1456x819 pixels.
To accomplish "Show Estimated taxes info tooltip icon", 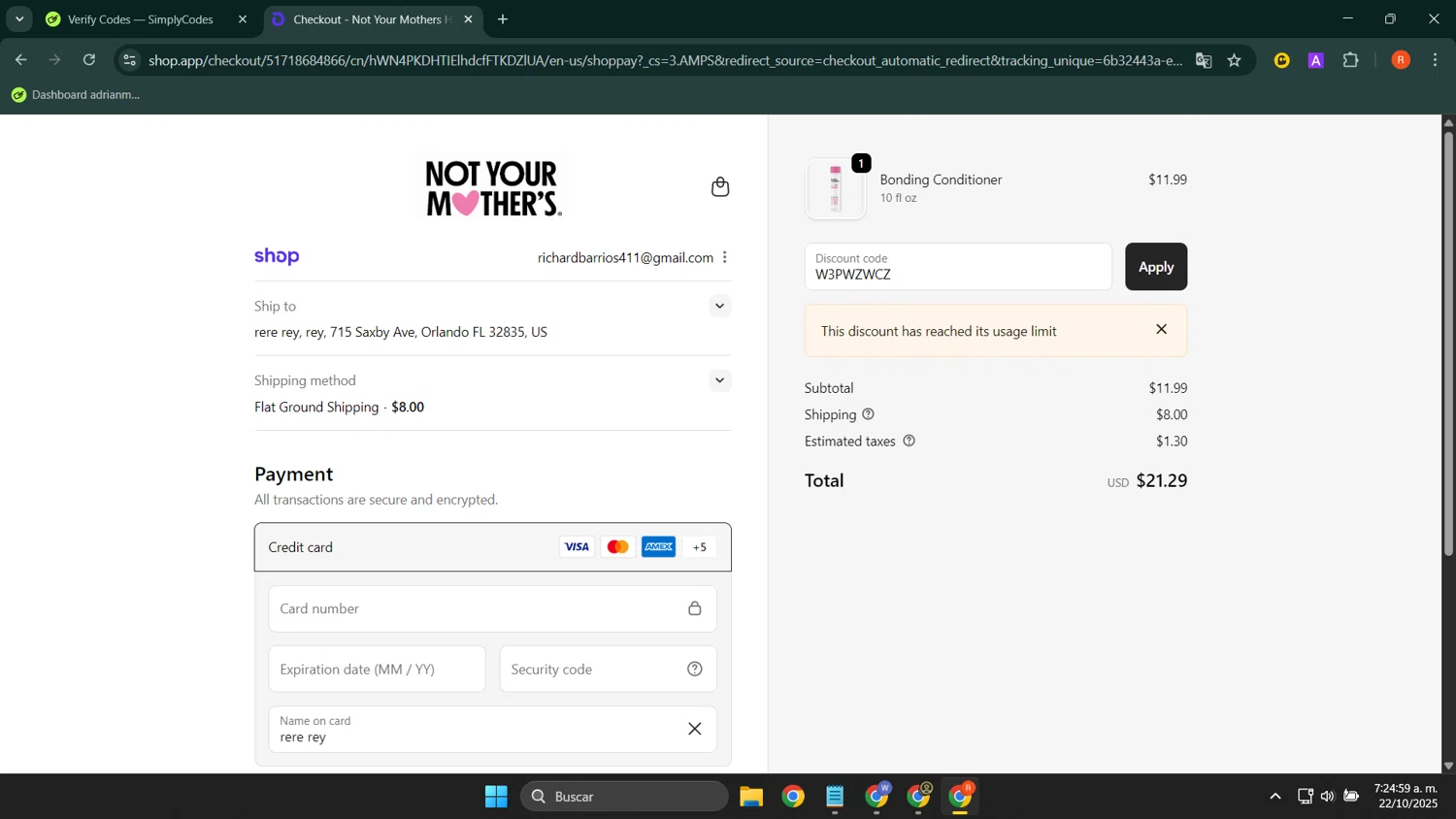I will click(x=909, y=441).
